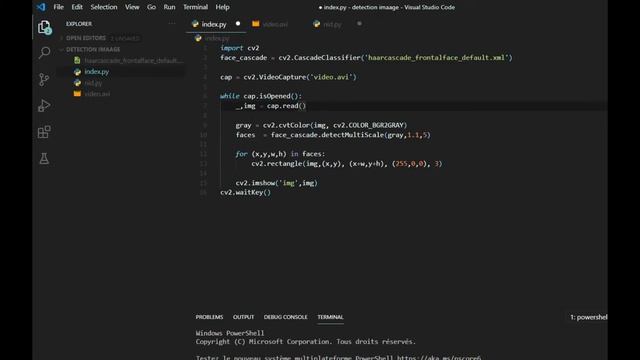The height and width of the screenshot is (360, 640).
Task: Open the Help menu
Action: click(222, 7)
